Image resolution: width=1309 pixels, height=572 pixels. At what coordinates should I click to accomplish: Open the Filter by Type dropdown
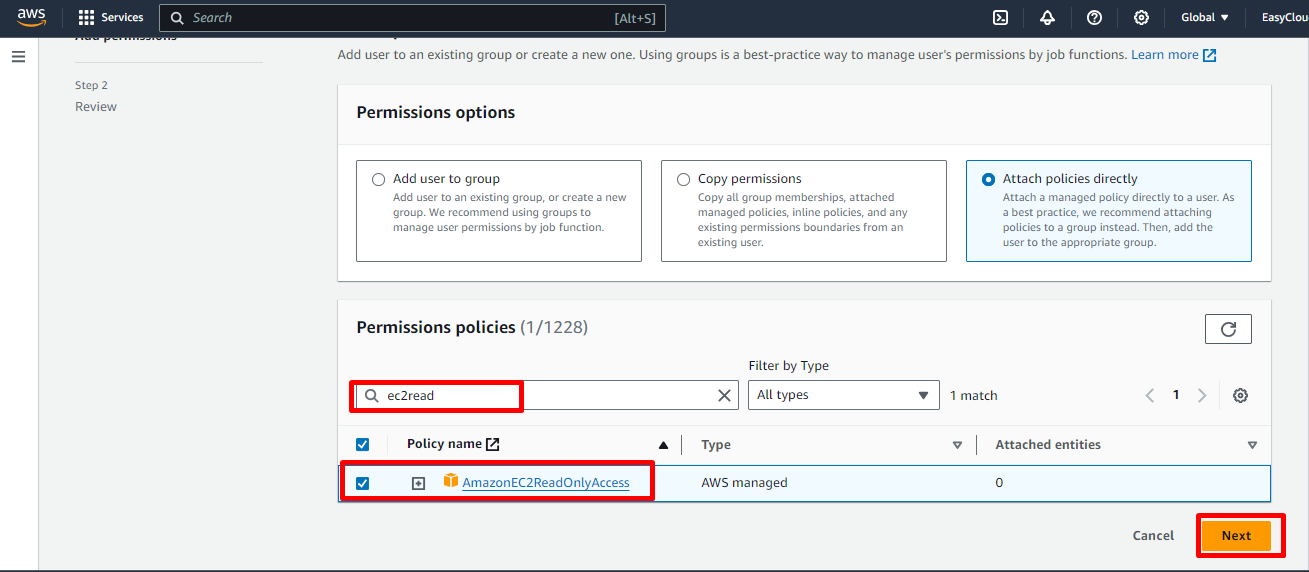coord(844,395)
